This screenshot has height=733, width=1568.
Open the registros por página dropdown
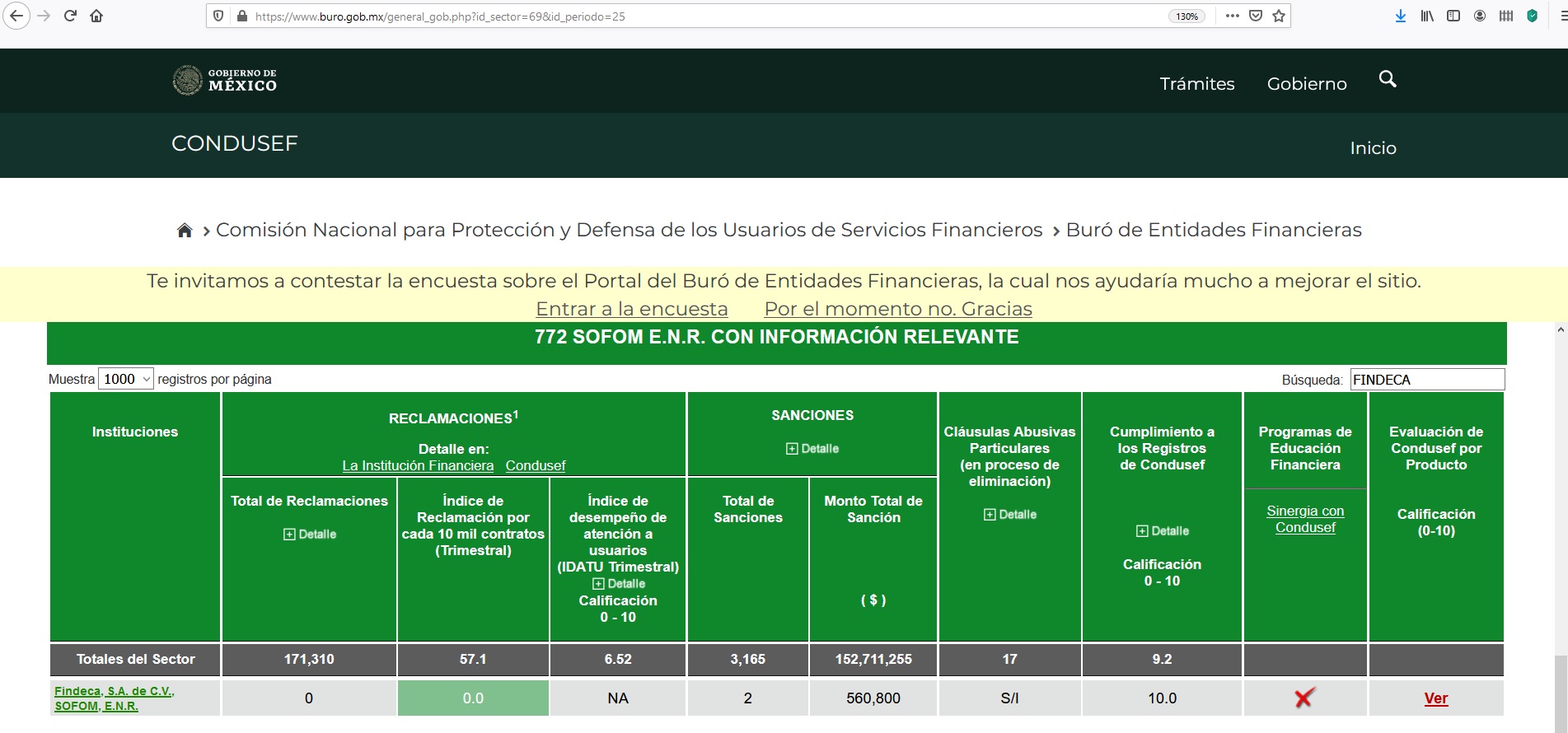pyautogui.click(x=126, y=379)
